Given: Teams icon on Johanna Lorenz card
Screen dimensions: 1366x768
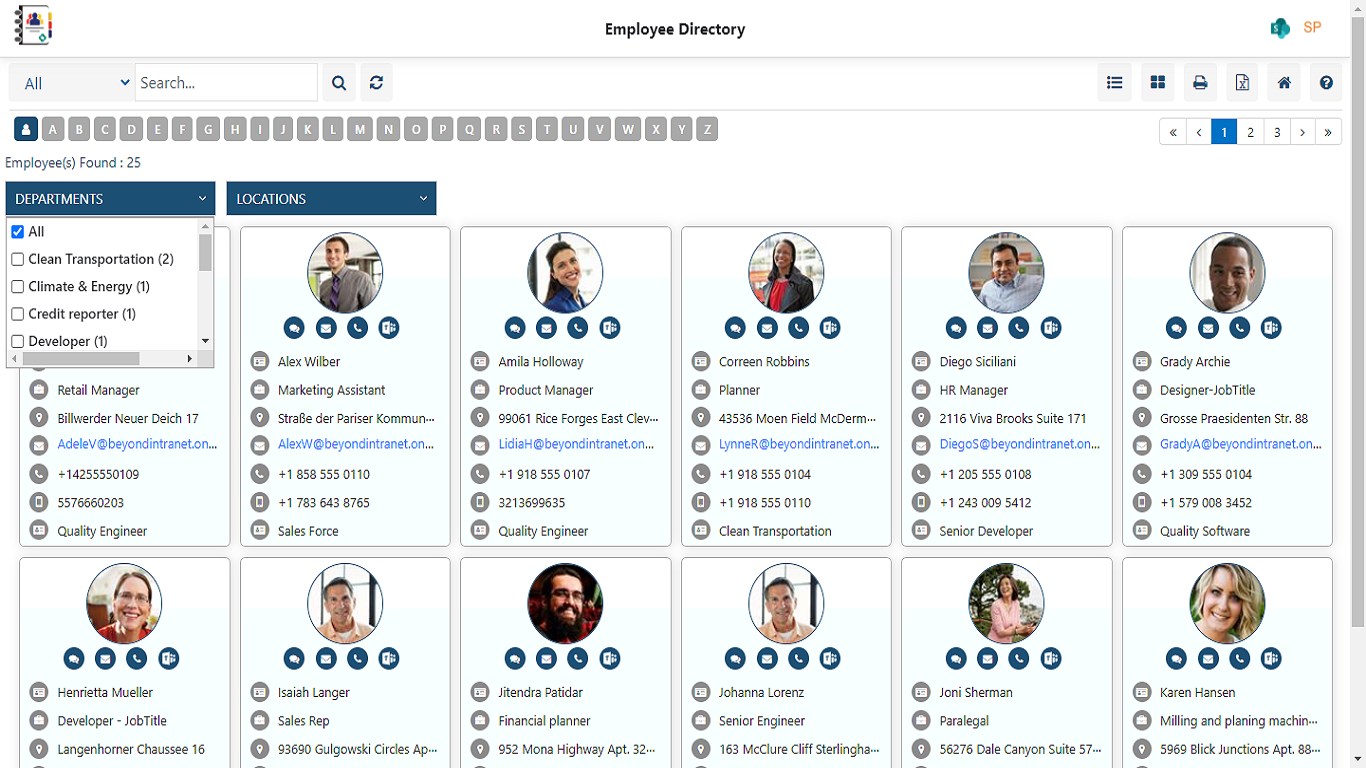Looking at the screenshot, I should pos(830,658).
